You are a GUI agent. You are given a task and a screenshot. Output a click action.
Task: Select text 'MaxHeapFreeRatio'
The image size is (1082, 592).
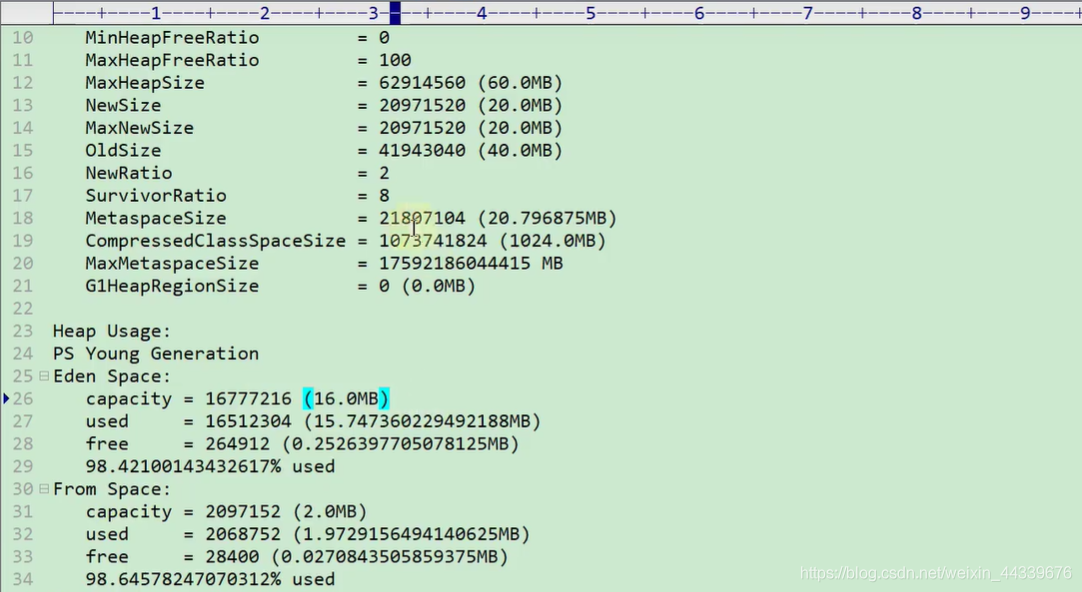(x=172, y=61)
